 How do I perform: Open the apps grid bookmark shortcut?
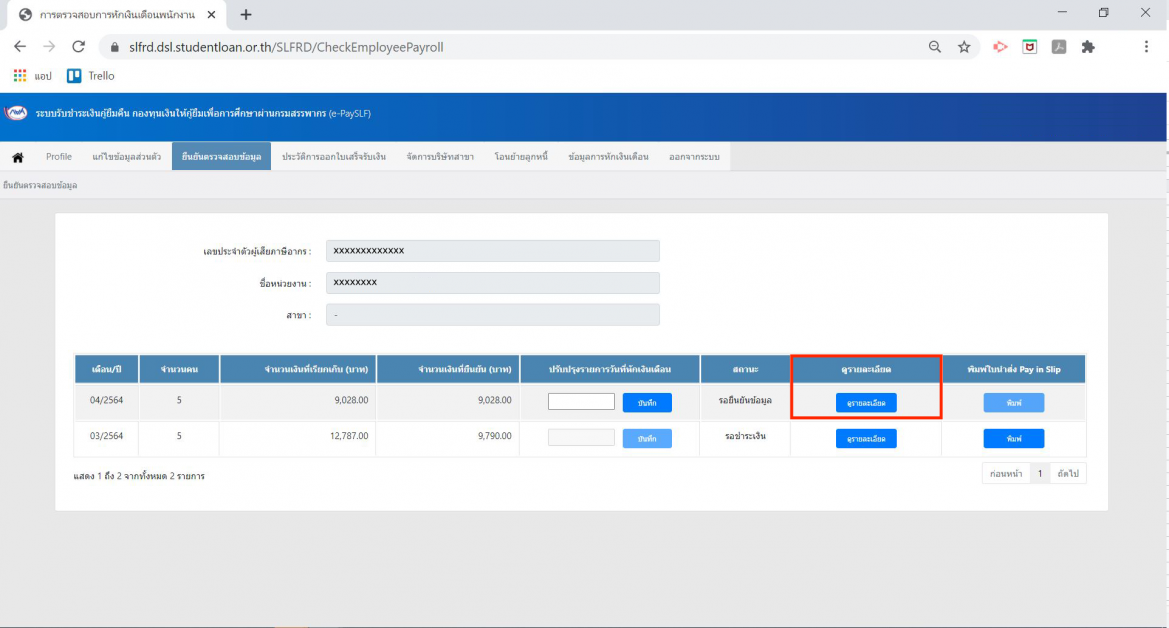pos(20,76)
